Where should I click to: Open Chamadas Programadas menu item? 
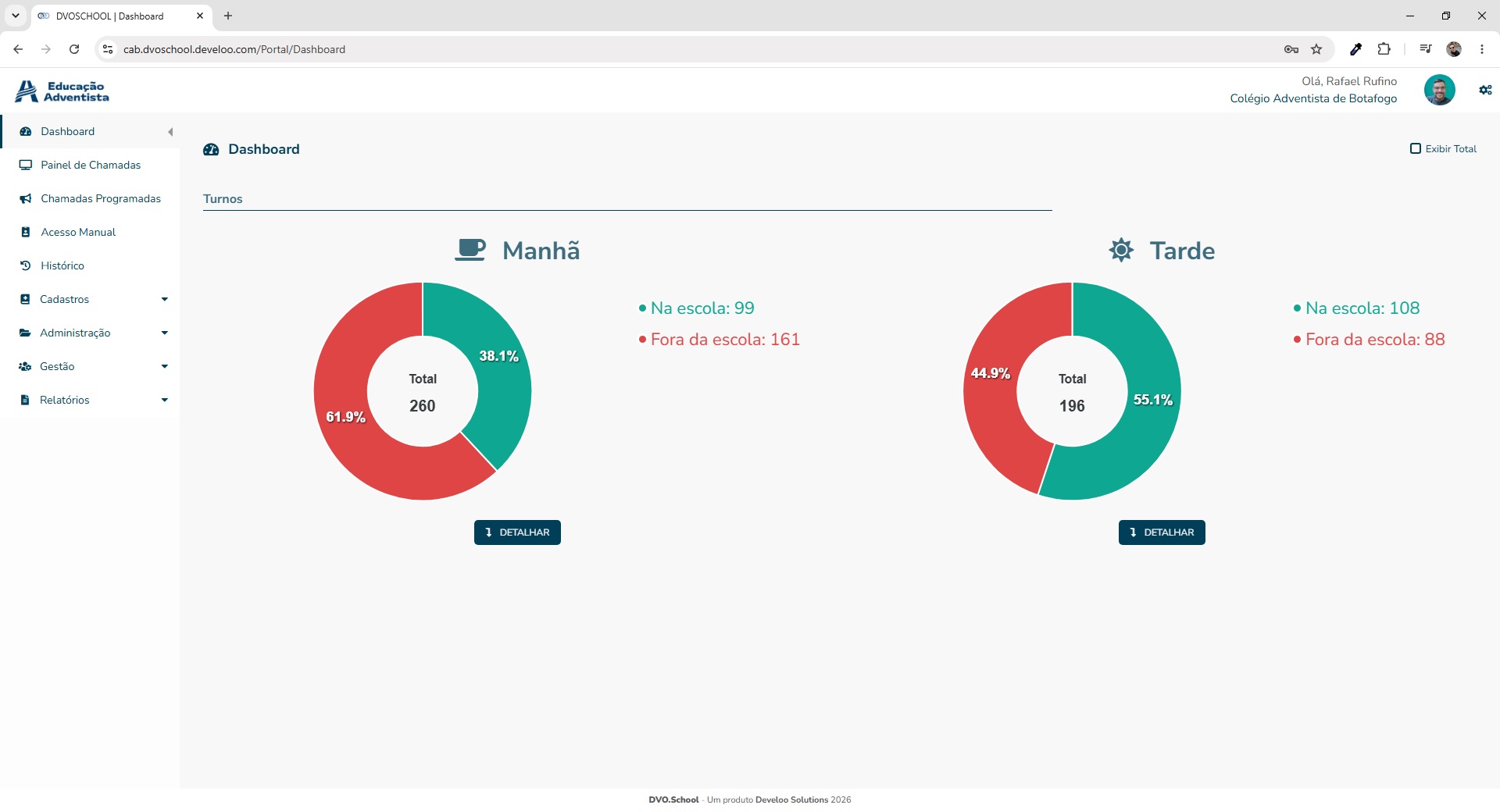click(x=91, y=198)
